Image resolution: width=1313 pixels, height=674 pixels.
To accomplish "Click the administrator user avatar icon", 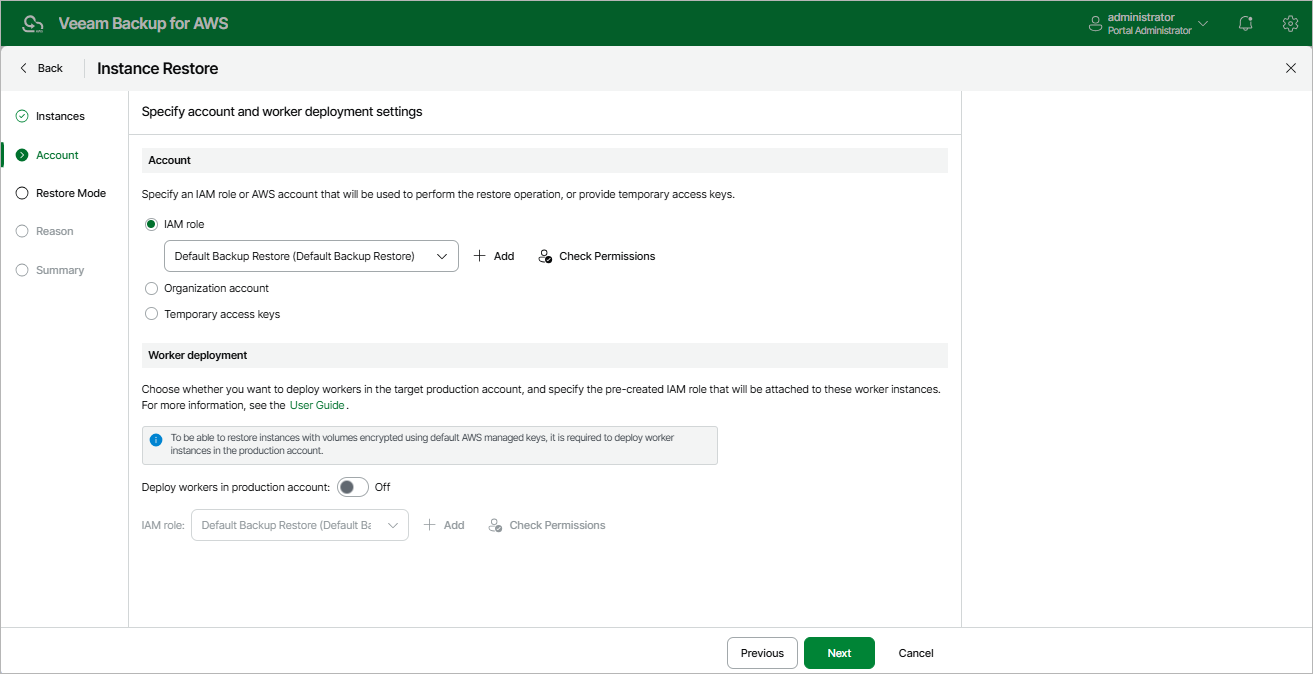I will click(x=1095, y=23).
